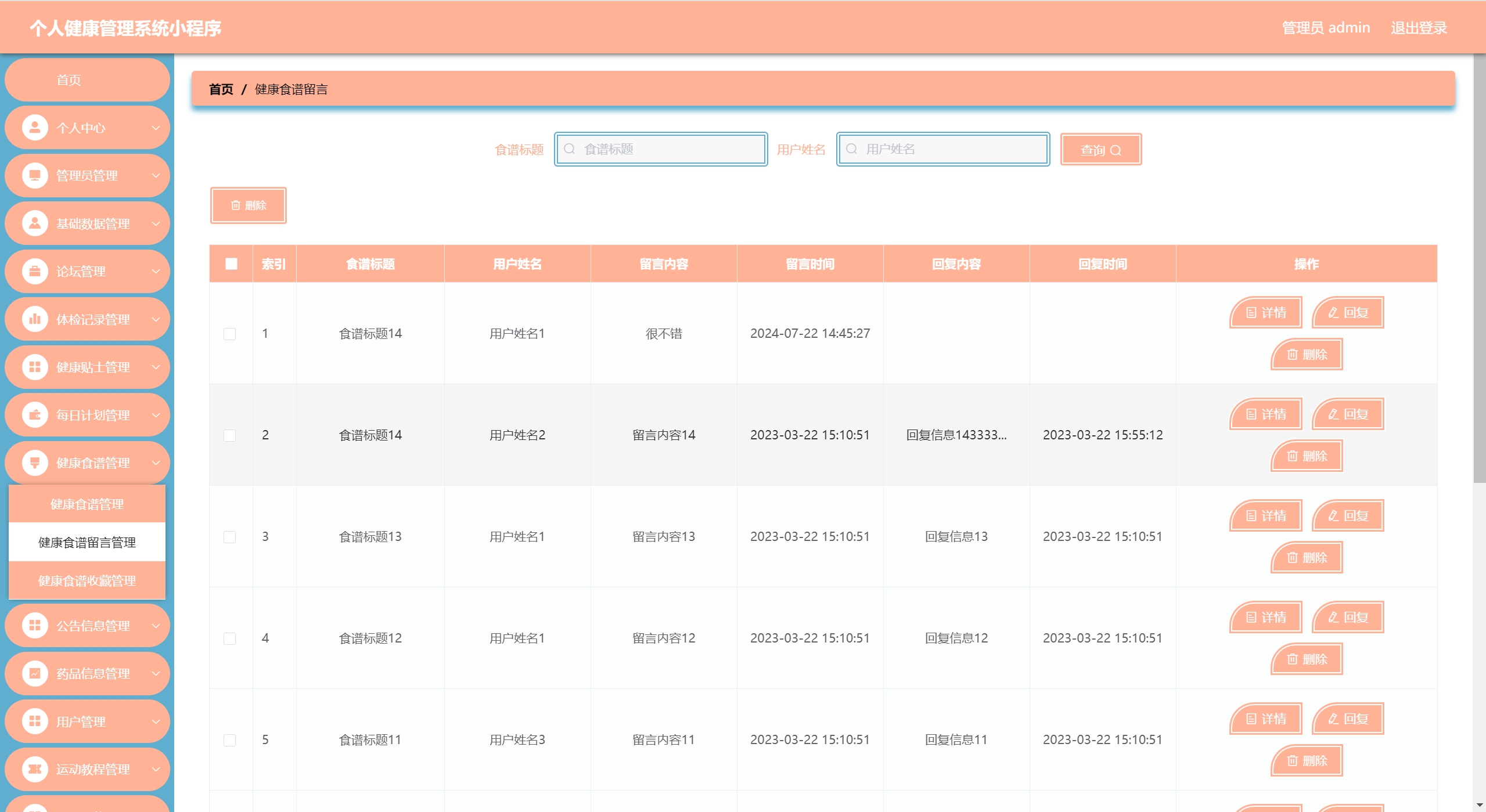This screenshot has height=812, width=1486.
Task: Click the 健康贴士管理 grid icon
Action: (x=35, y=367)
